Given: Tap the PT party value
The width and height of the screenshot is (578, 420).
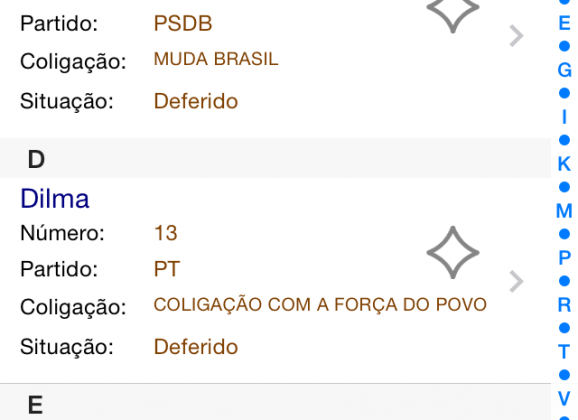Looking at the screenshot, I should pos(167,269).
